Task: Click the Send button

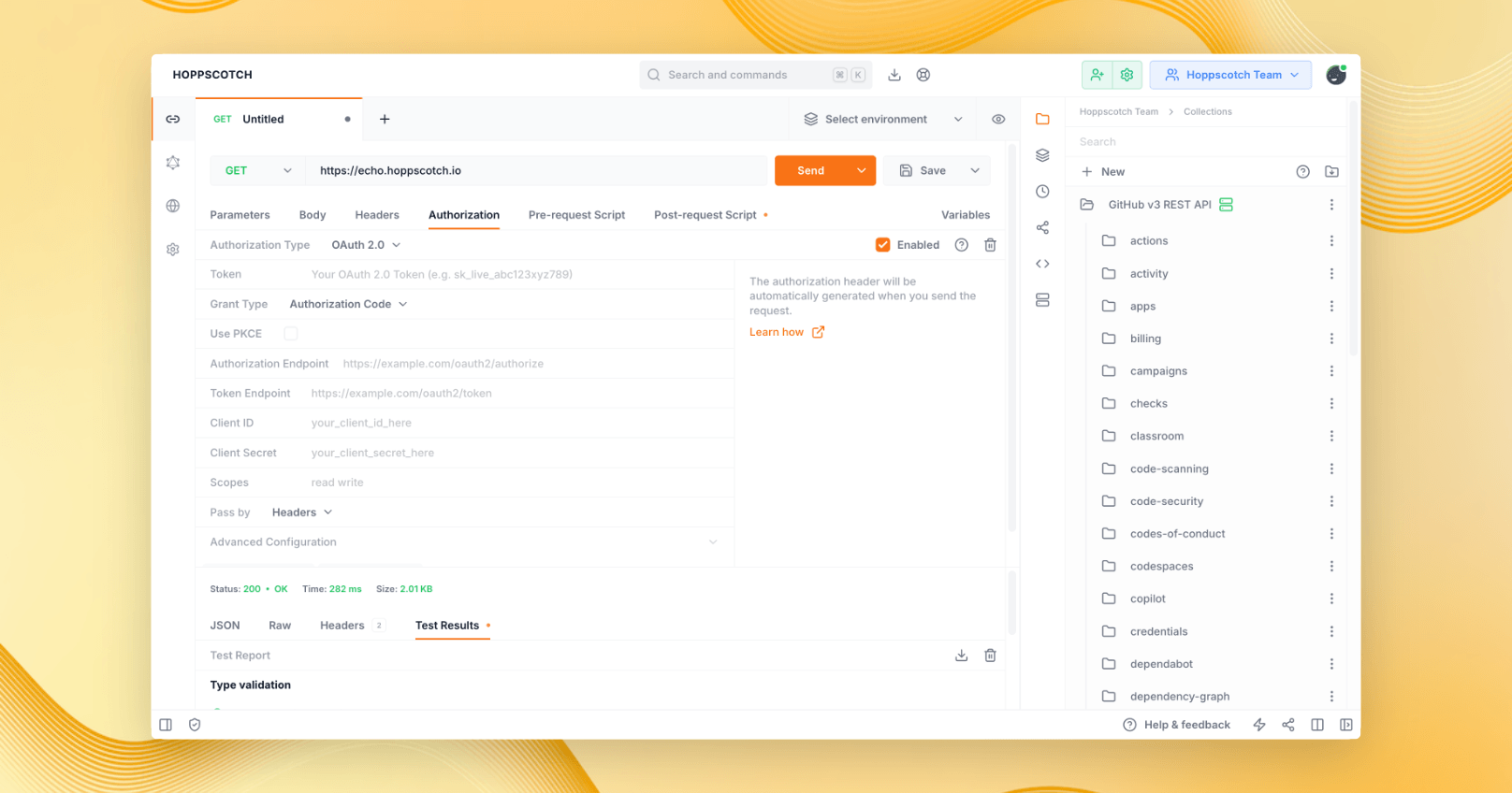Action: tap(811, 170)
